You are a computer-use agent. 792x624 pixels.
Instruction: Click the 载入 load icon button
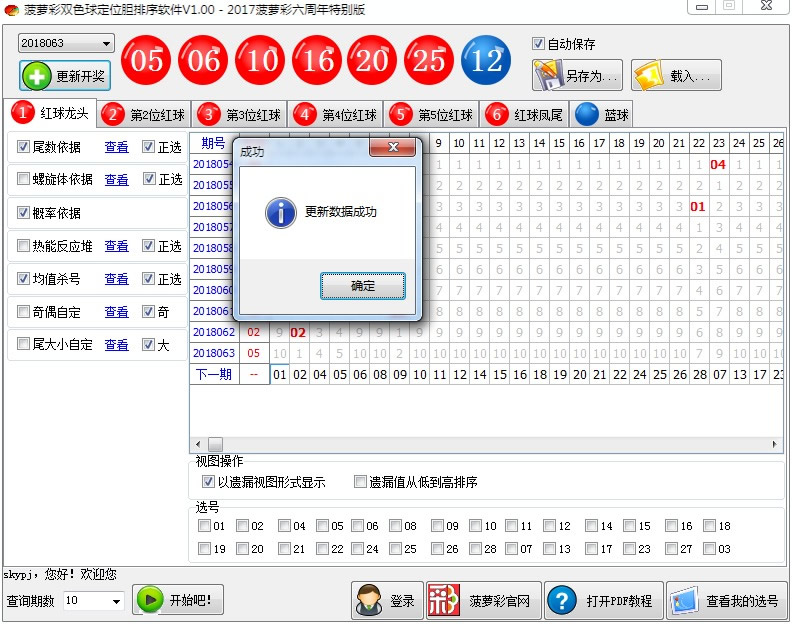click(676, 75)
